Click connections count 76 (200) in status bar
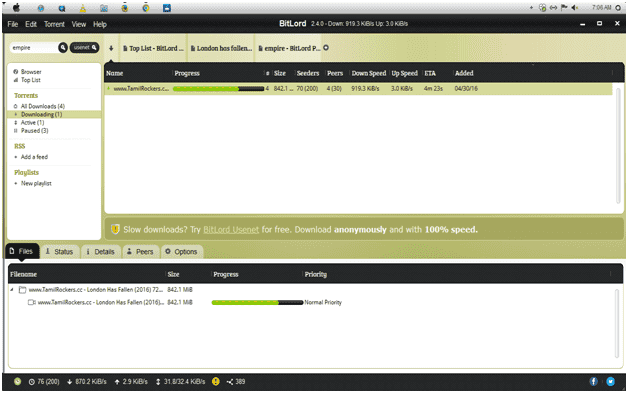 44,382
